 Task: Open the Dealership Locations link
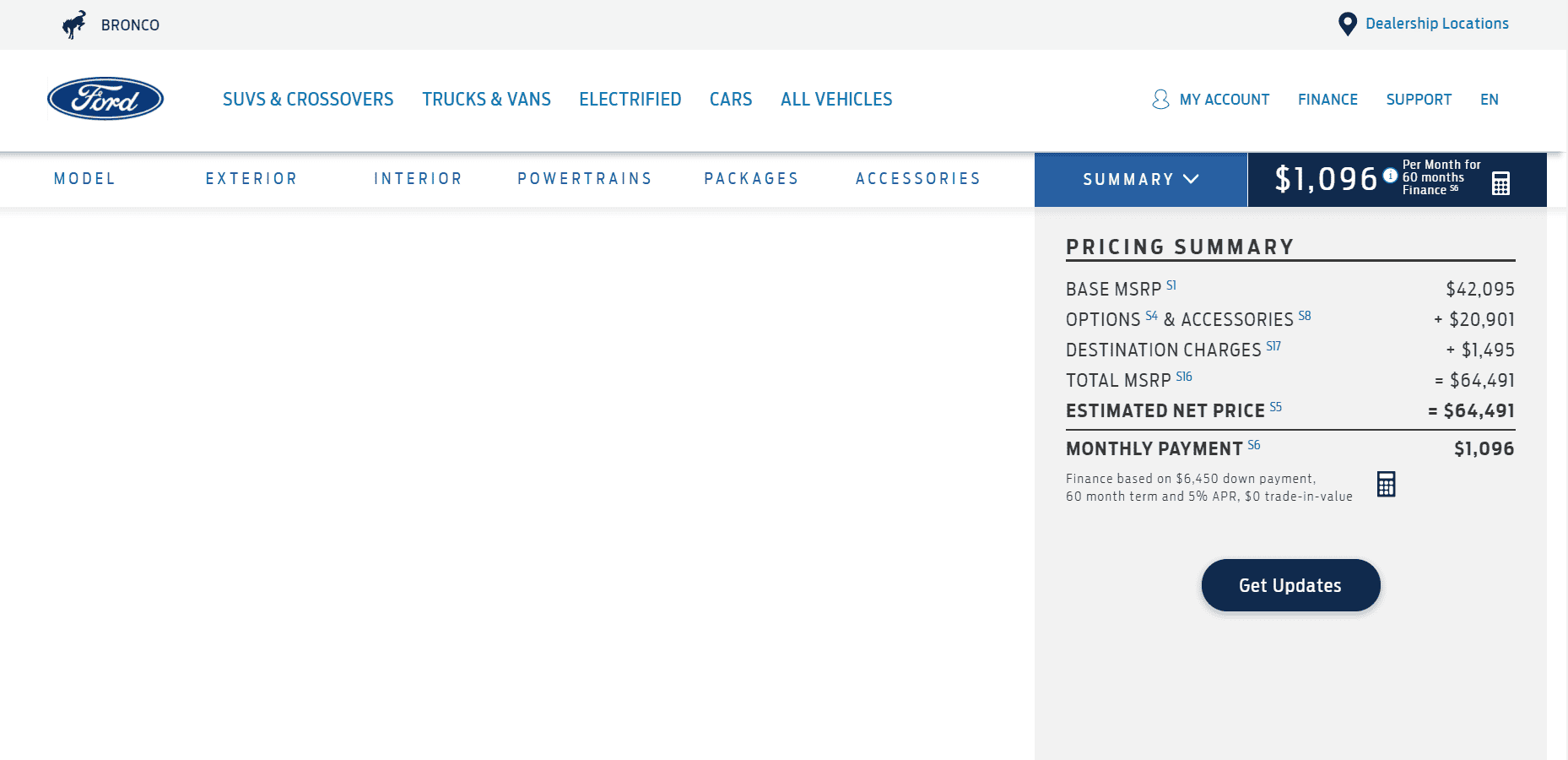point(1436,24)
